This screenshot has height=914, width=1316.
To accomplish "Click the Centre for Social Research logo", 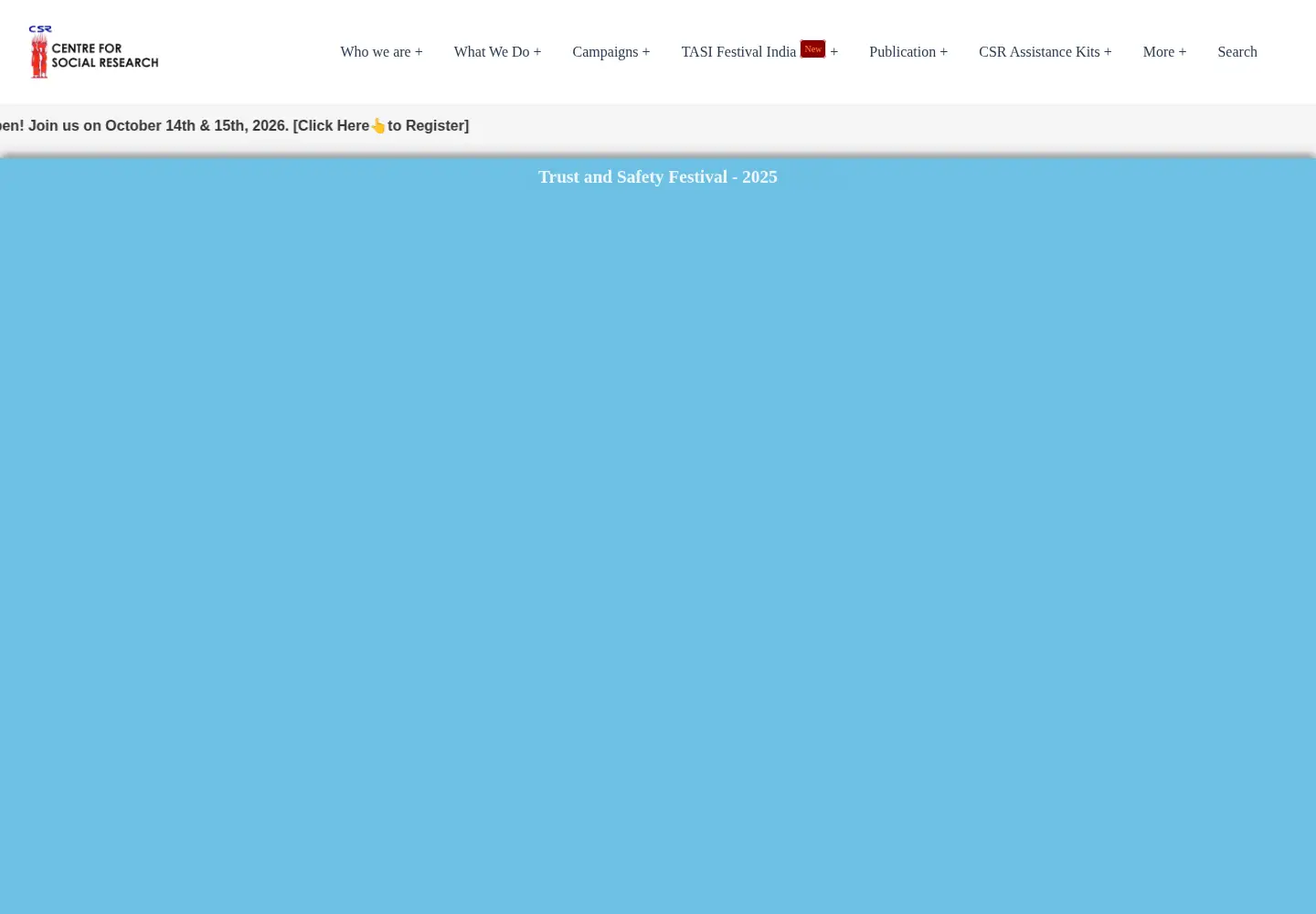I will tap(94, 52).
